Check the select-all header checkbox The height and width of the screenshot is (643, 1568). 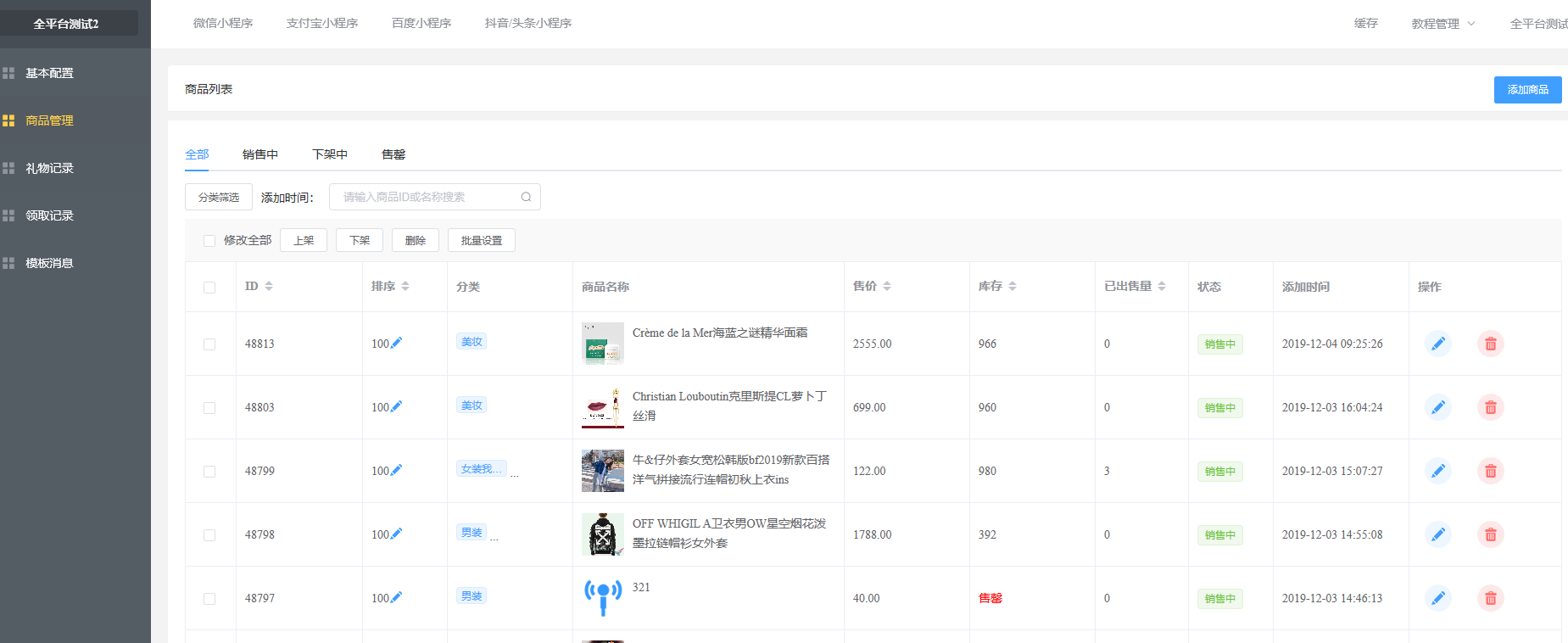click(x=209, y=288)
